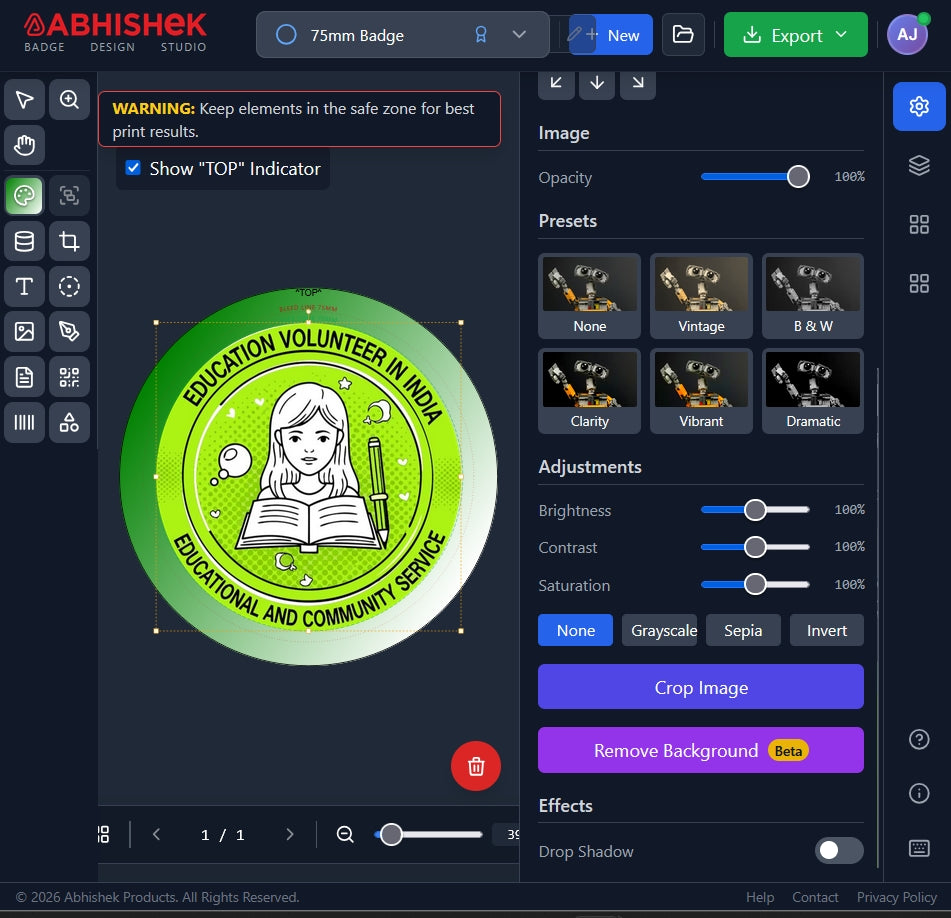Image resolution: width=951 pixels, height=918 pixels.
Task: Open the Layers panel in right sidebar
Action: 918,165
